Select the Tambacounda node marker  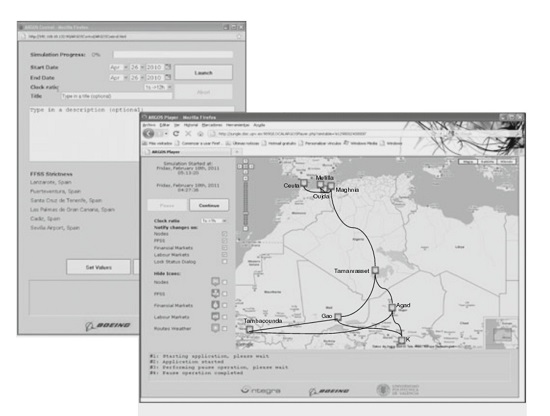249,329
